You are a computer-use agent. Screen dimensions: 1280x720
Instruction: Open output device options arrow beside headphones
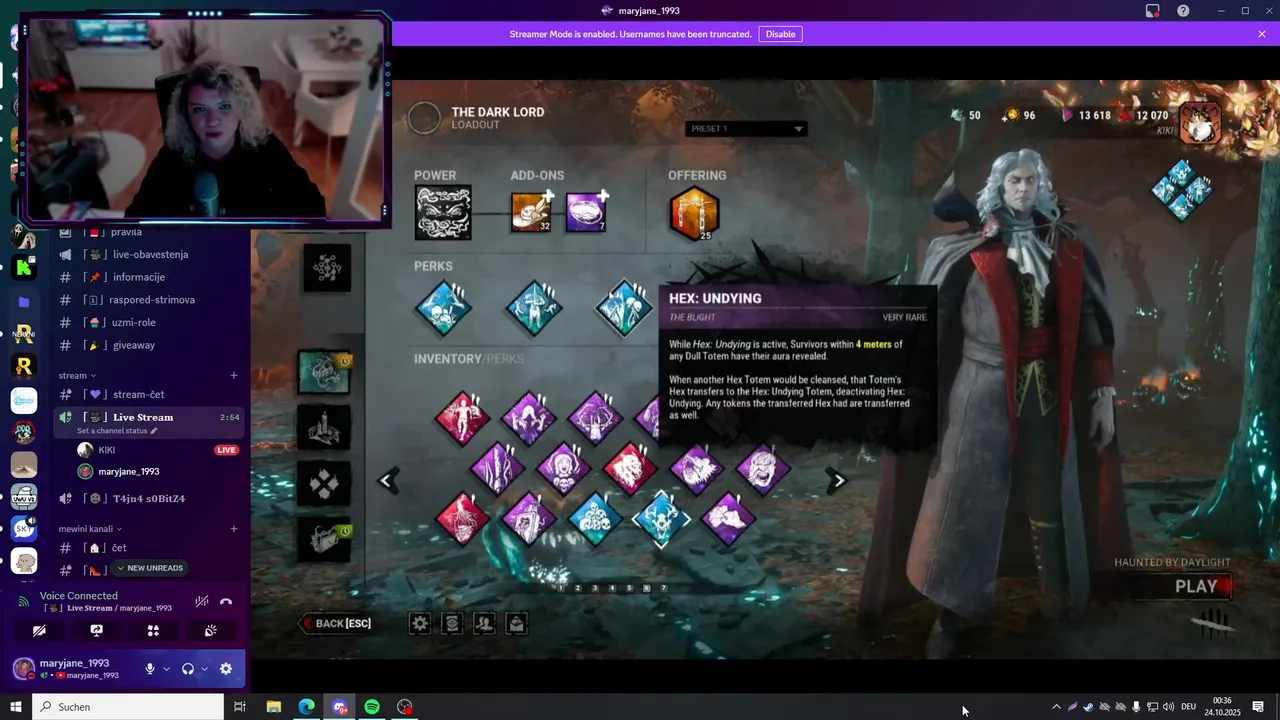tap(204, 669)
